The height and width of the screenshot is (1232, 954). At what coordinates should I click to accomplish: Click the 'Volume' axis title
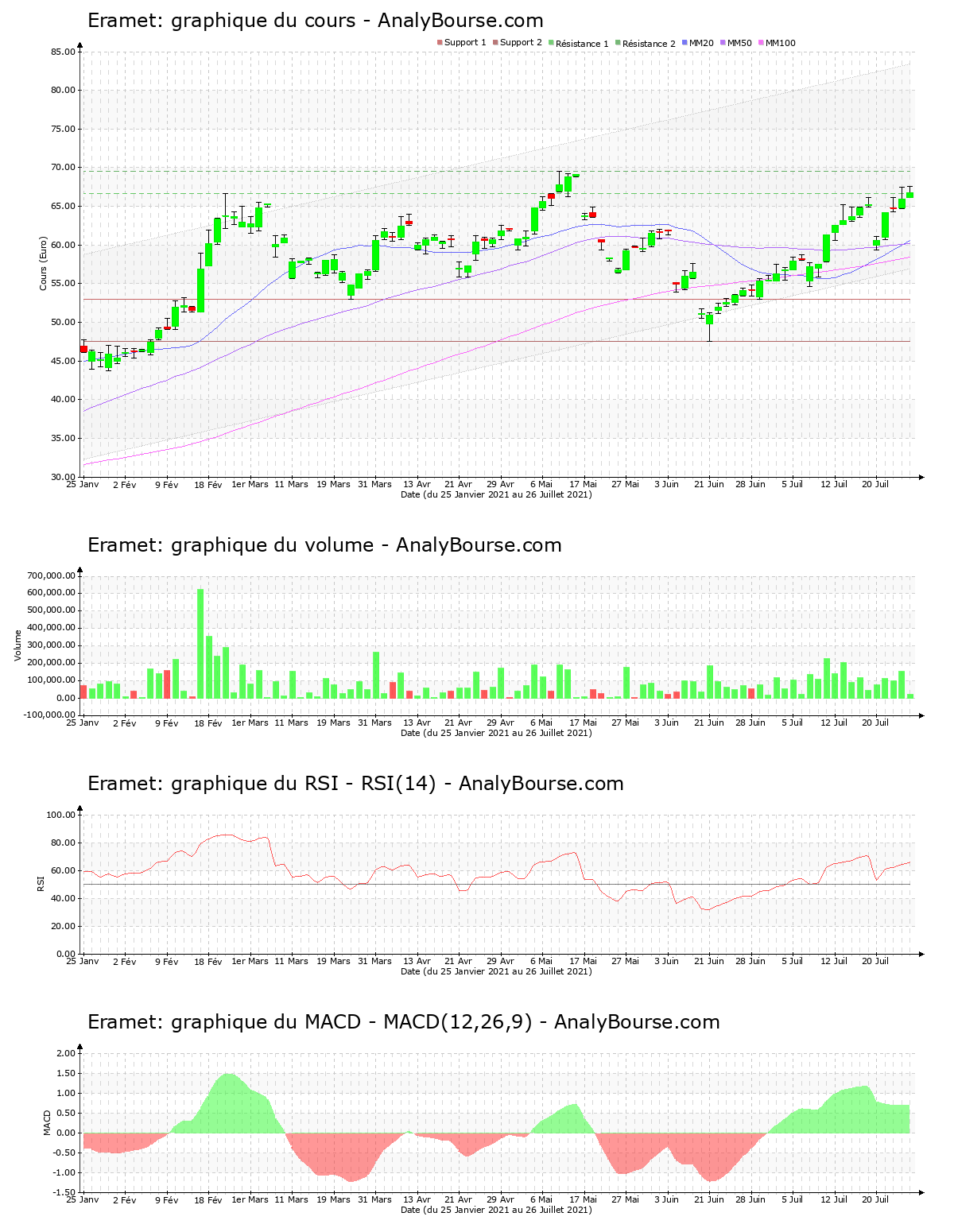18,645
